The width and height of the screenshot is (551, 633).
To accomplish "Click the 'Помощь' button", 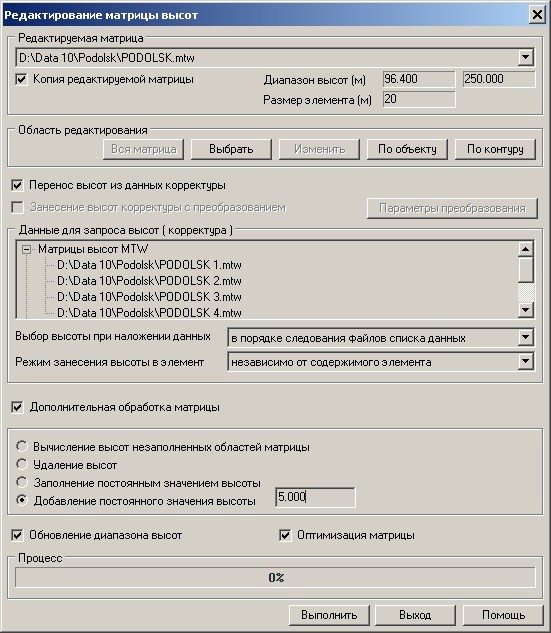I will pyautogui.click(x=503, y=615).
